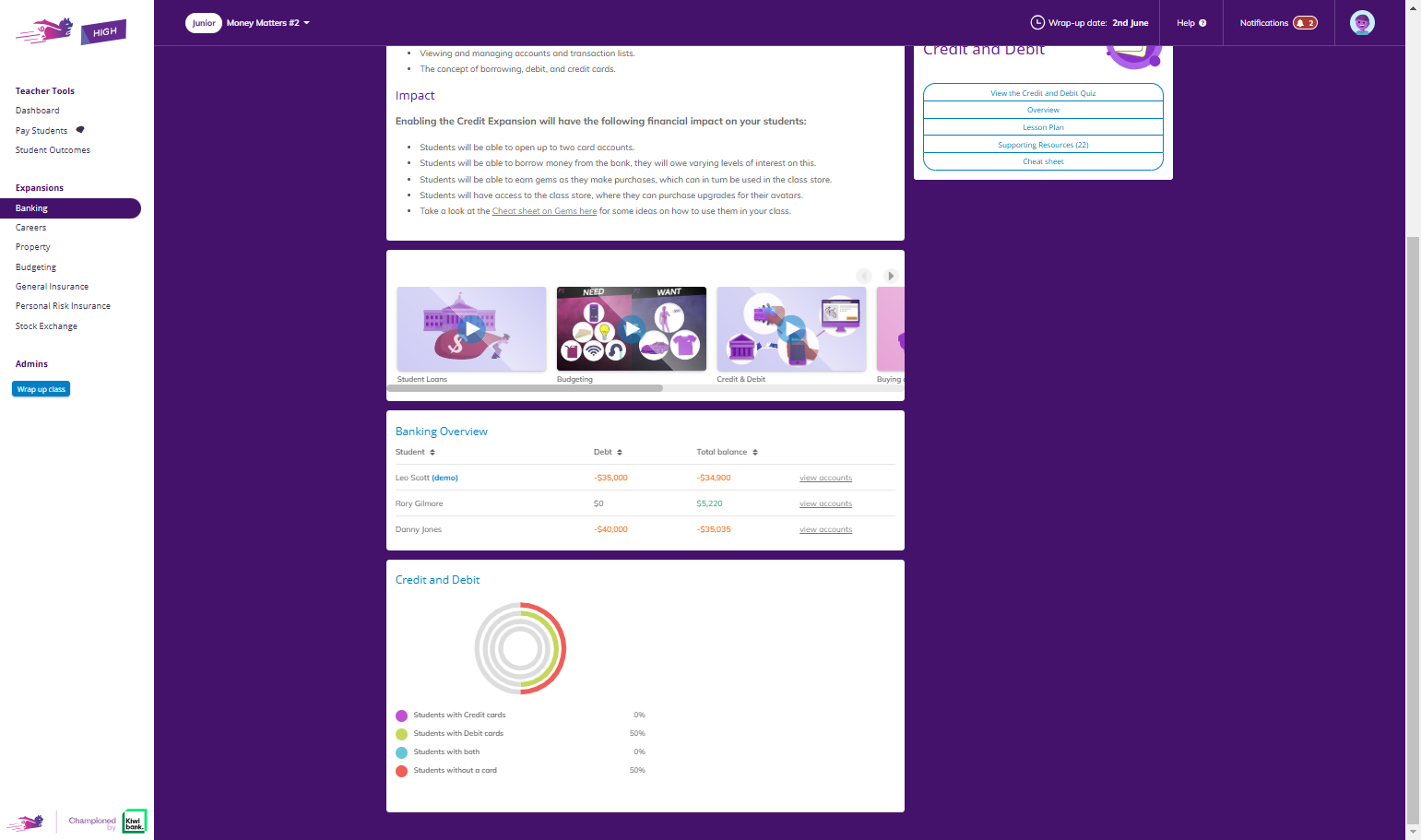
Task: Click the Banqer High logo
Action: coord(71,30)
